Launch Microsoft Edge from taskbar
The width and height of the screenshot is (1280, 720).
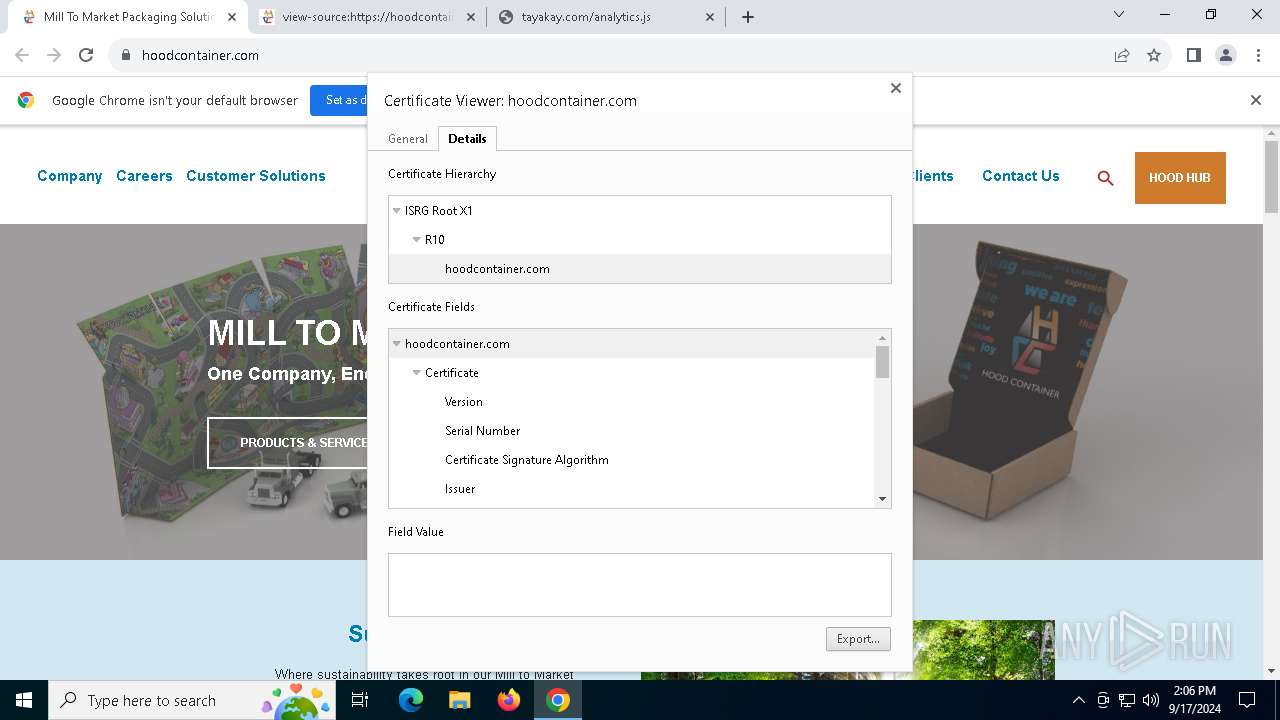pyautogui.click(x=411, y=700)
